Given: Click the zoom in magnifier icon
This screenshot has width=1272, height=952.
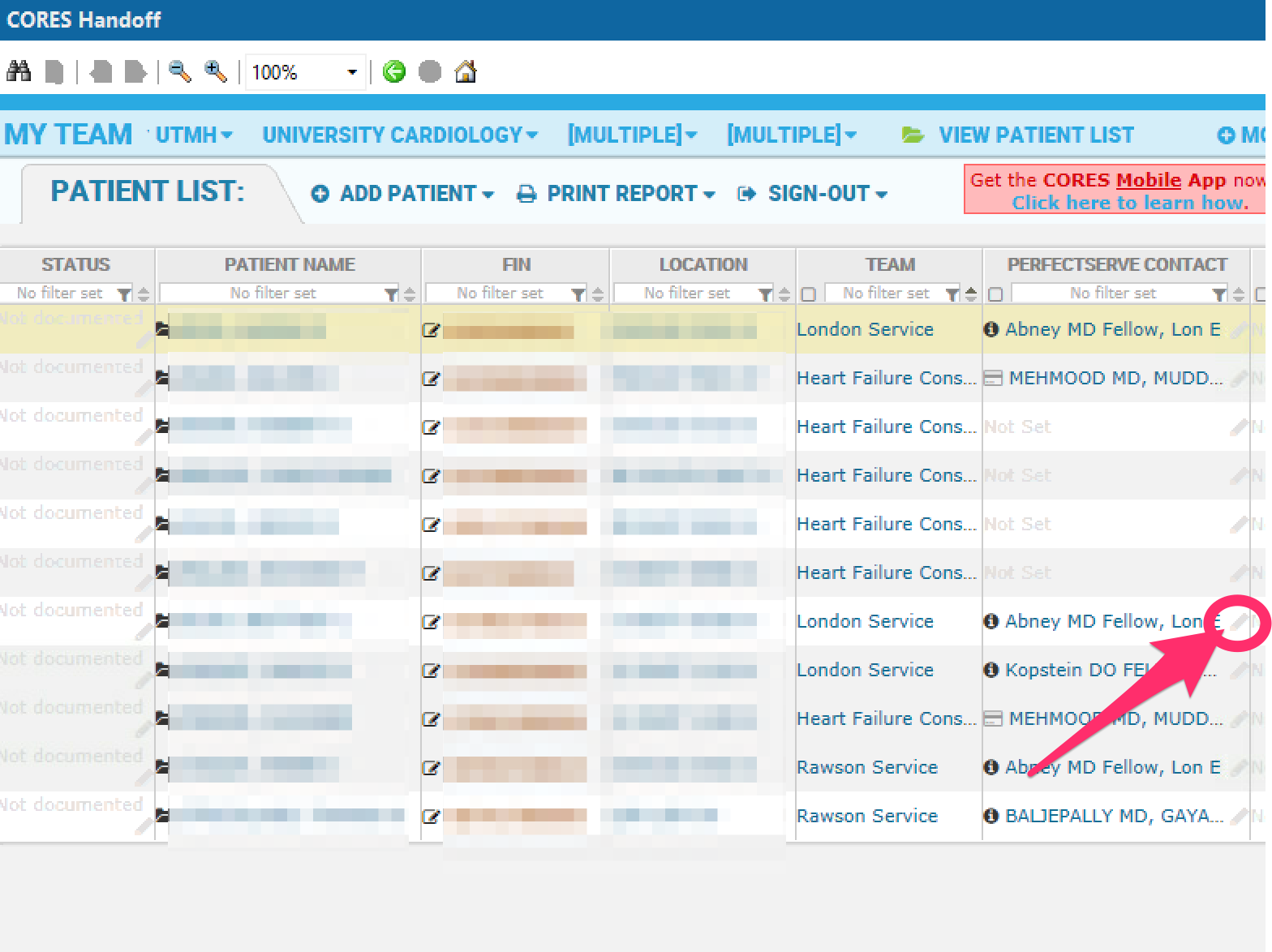Looking at the screenshot, I should click(215, 71).
